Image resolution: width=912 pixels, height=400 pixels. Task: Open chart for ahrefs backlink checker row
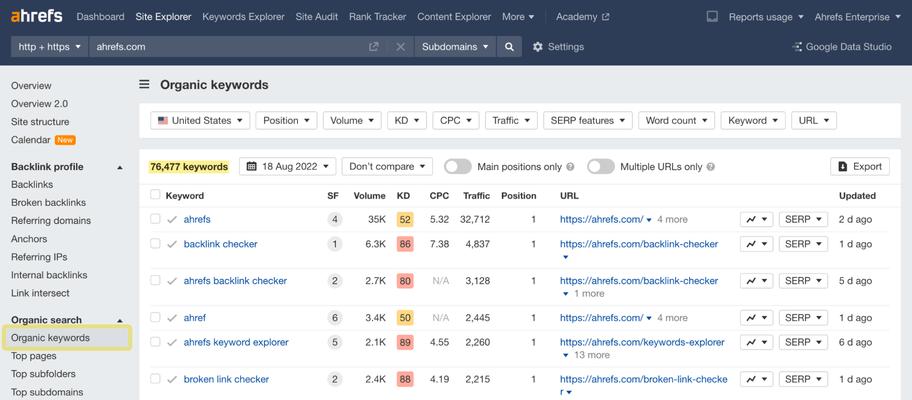pyautogui.click(x=756, y=281)
